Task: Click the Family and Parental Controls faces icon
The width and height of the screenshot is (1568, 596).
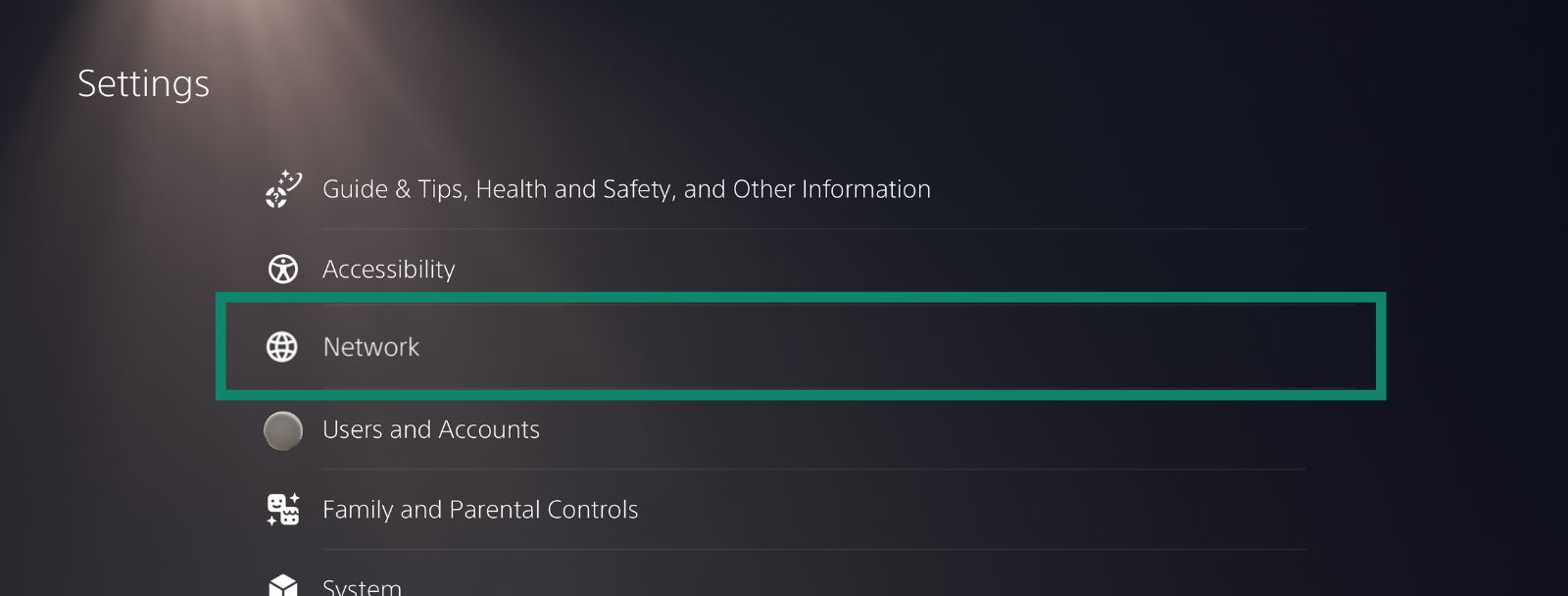Action: coord(283,510)
